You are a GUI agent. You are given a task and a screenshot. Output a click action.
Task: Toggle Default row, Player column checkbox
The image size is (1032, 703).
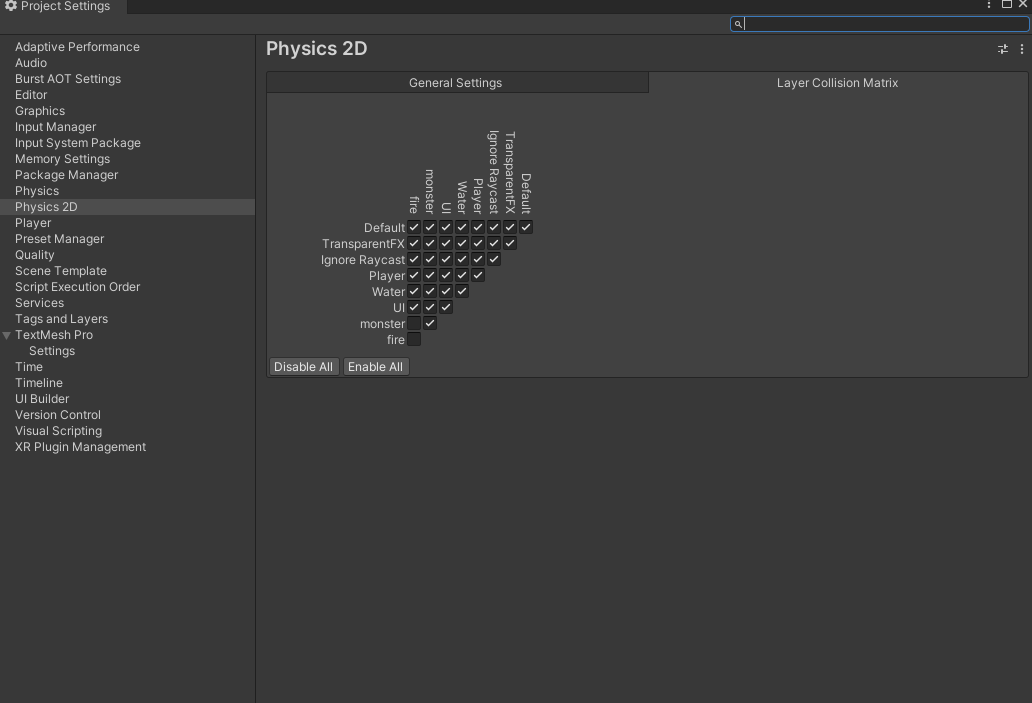pyautogui.click(x=478, y=227)
